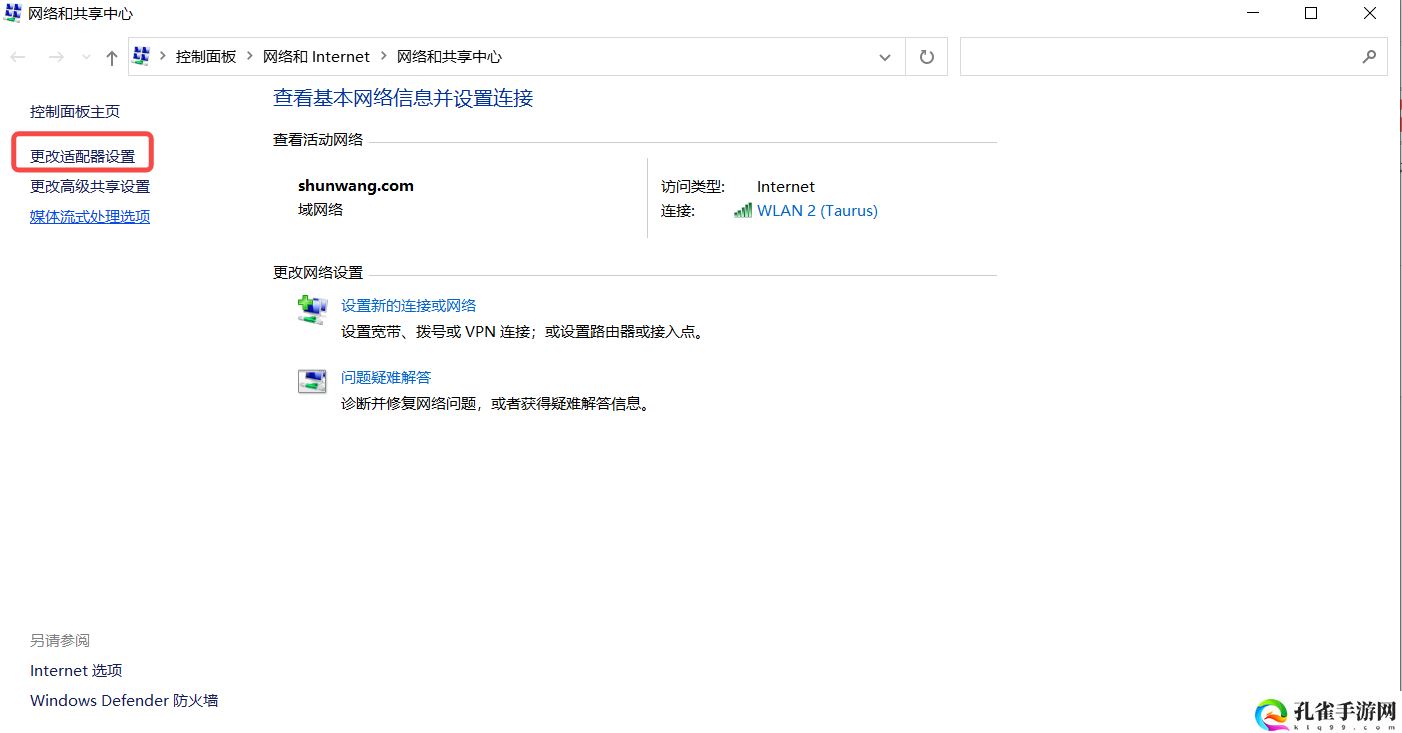The width and height of the screenshot is (1402, 733).
Task: Select 网络和共享中心 in the breadcrumb
Action: point(449,57)
